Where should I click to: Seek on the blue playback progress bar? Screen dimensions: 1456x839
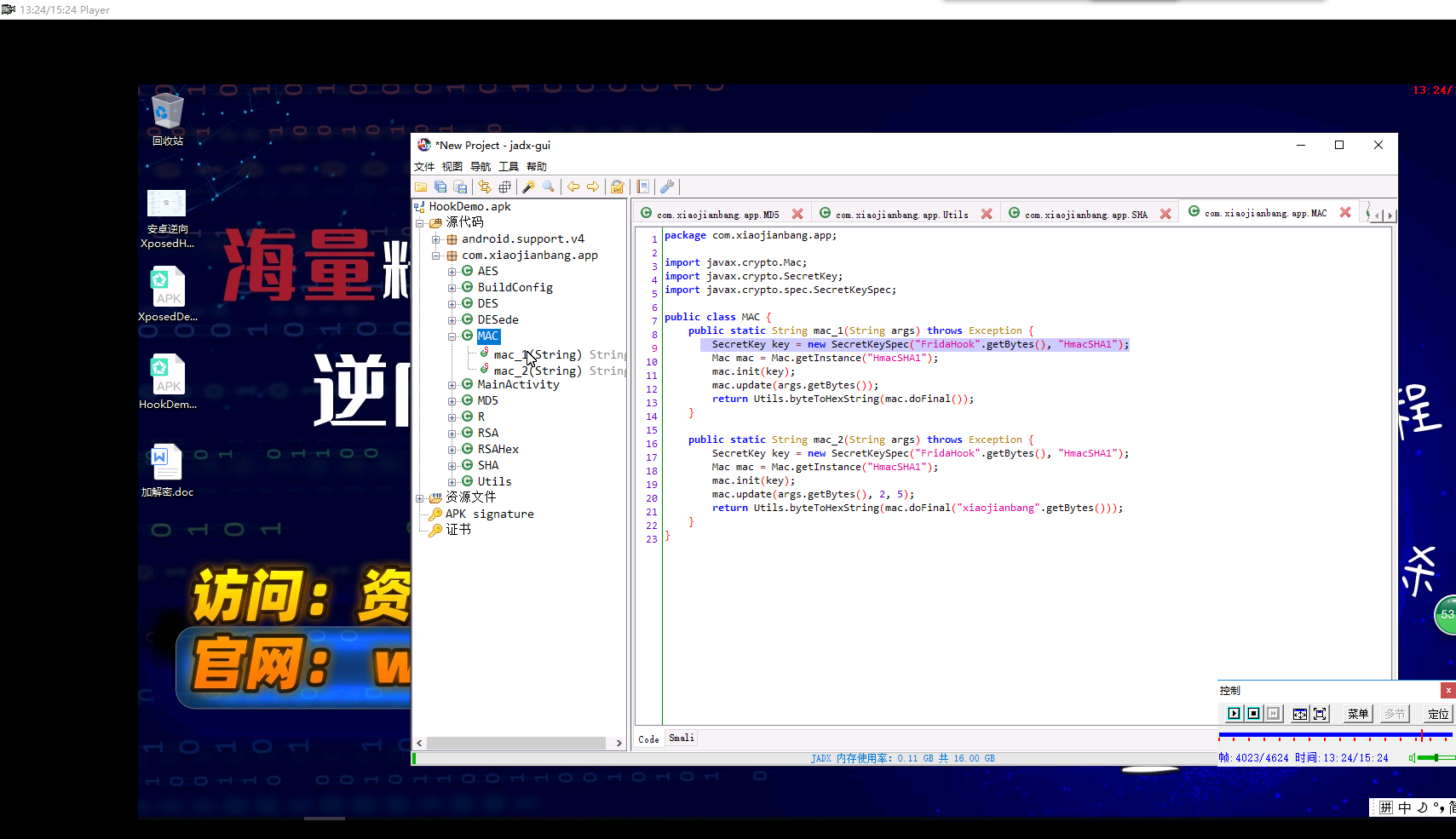pos(1335,734)
